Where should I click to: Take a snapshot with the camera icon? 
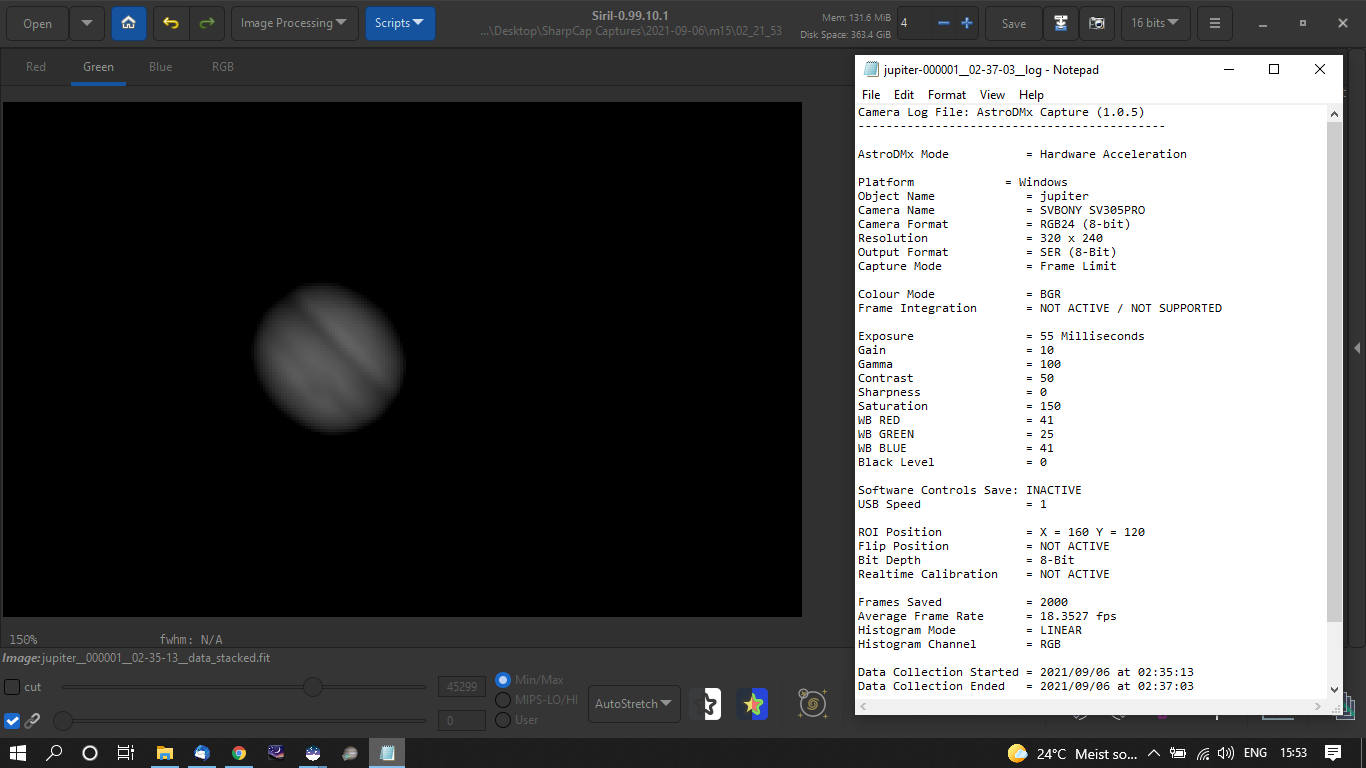click(1097, 23)
